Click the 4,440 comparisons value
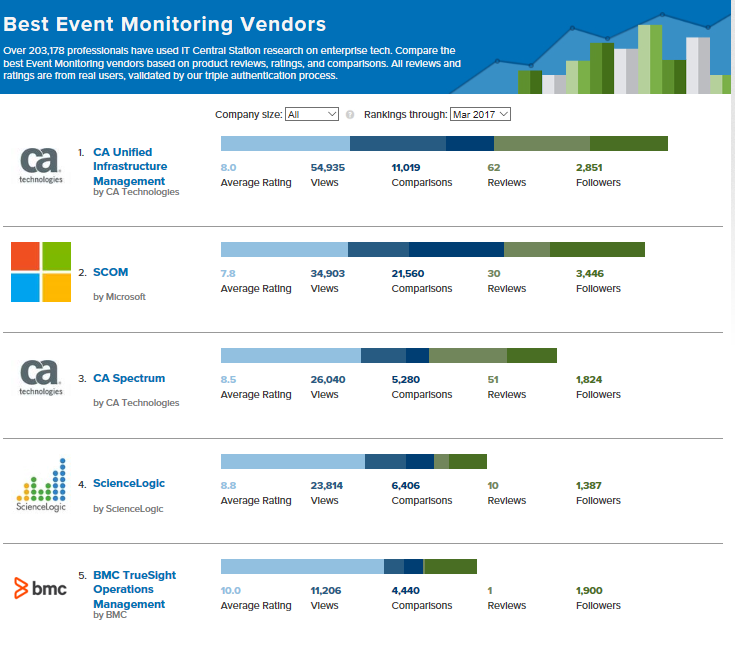735x648 pixels. (406, 590)
